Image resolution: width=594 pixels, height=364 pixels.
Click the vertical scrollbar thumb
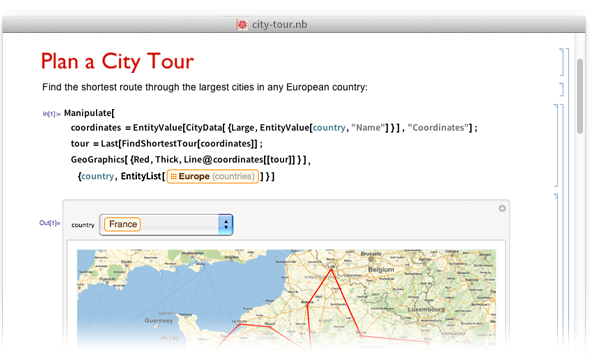pos(580,96)
